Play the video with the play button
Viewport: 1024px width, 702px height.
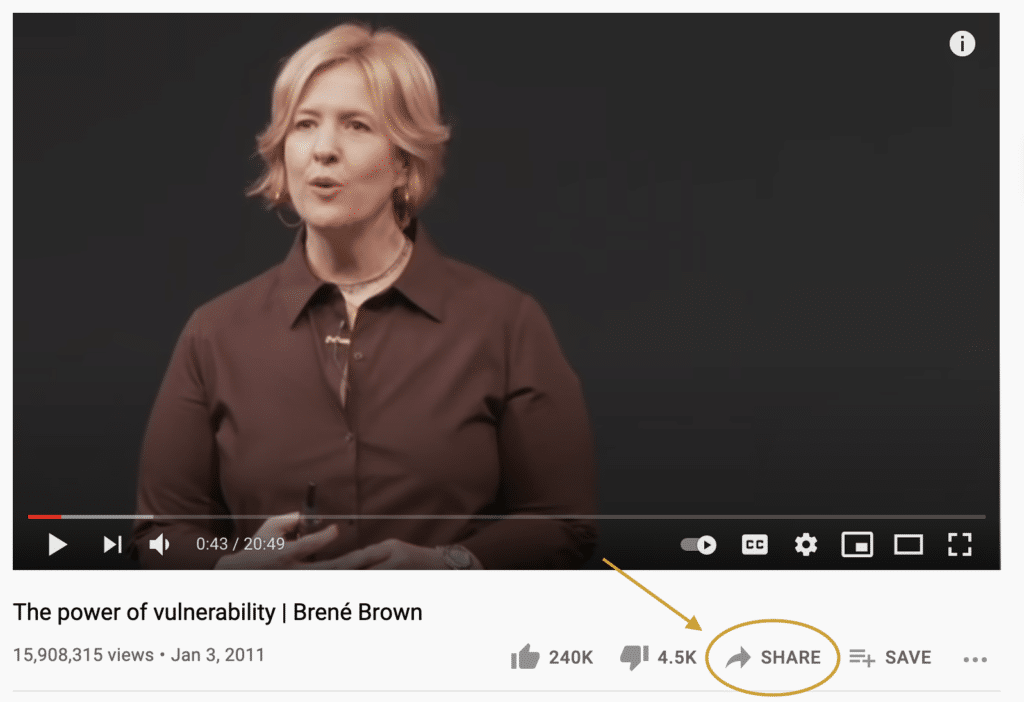pyautogui.click(x=57, y=544)
